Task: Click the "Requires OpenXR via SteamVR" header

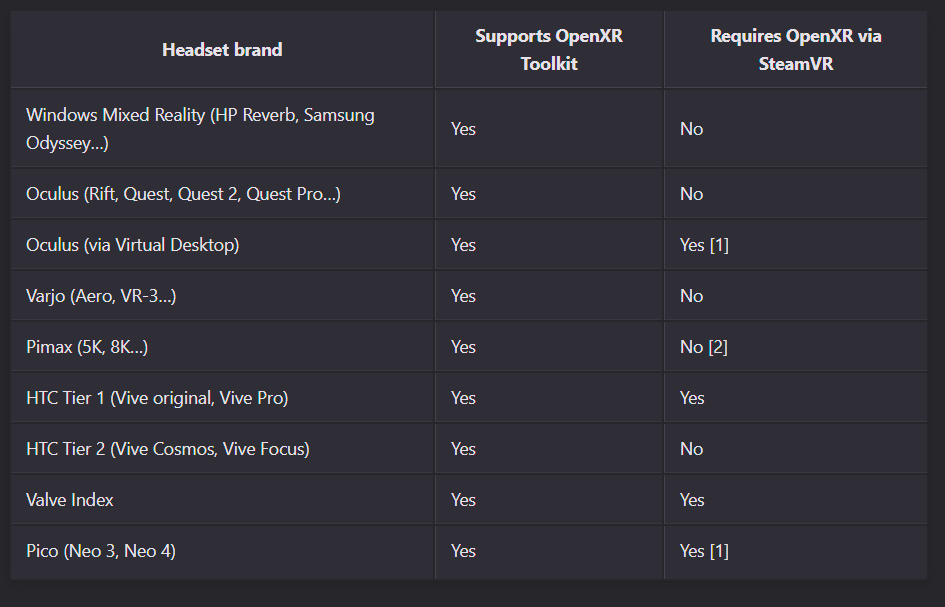Action: tap(795, 49)
